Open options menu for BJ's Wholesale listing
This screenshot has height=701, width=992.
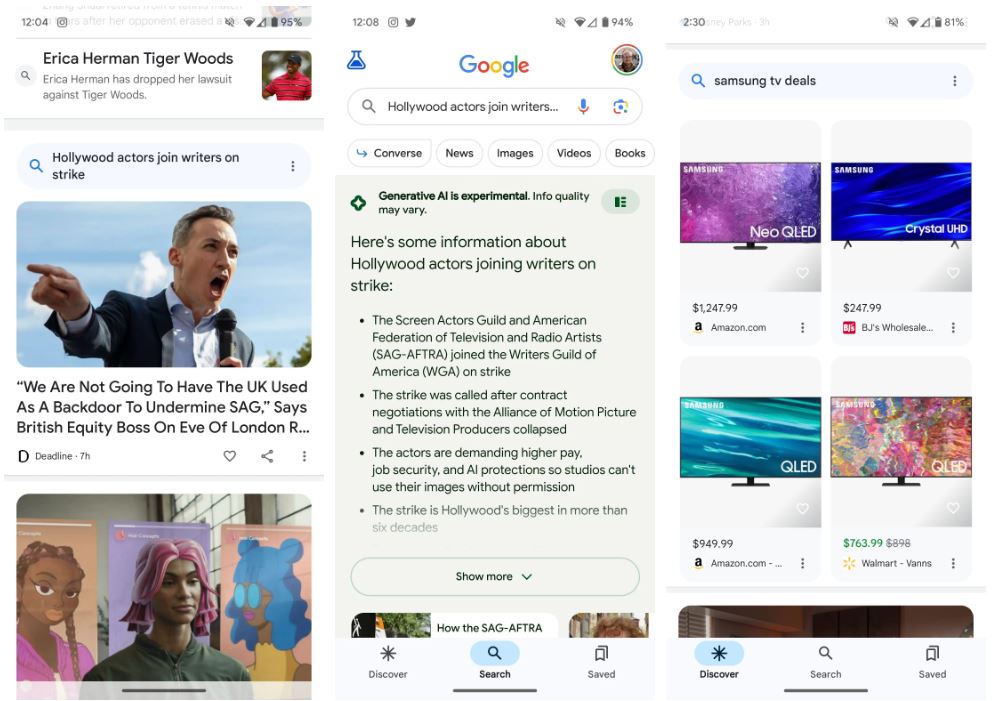tap(953, 327)
